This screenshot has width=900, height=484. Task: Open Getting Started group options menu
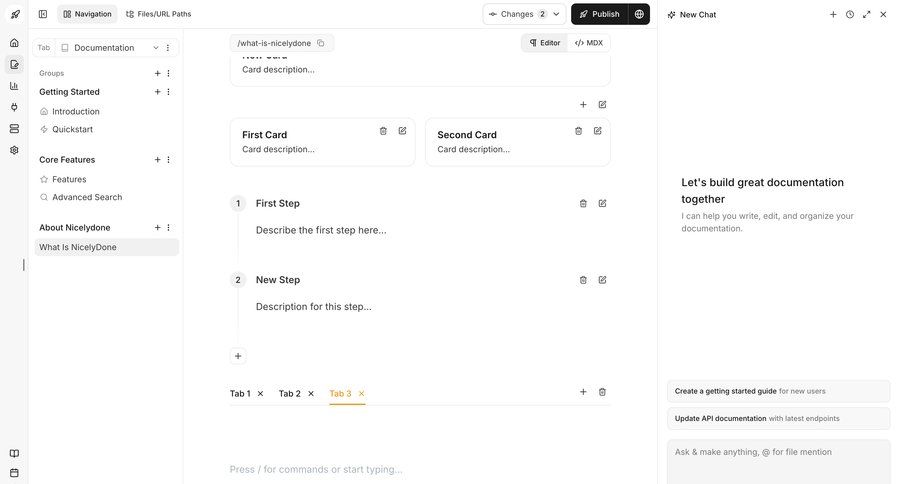[x=168, y=92]
